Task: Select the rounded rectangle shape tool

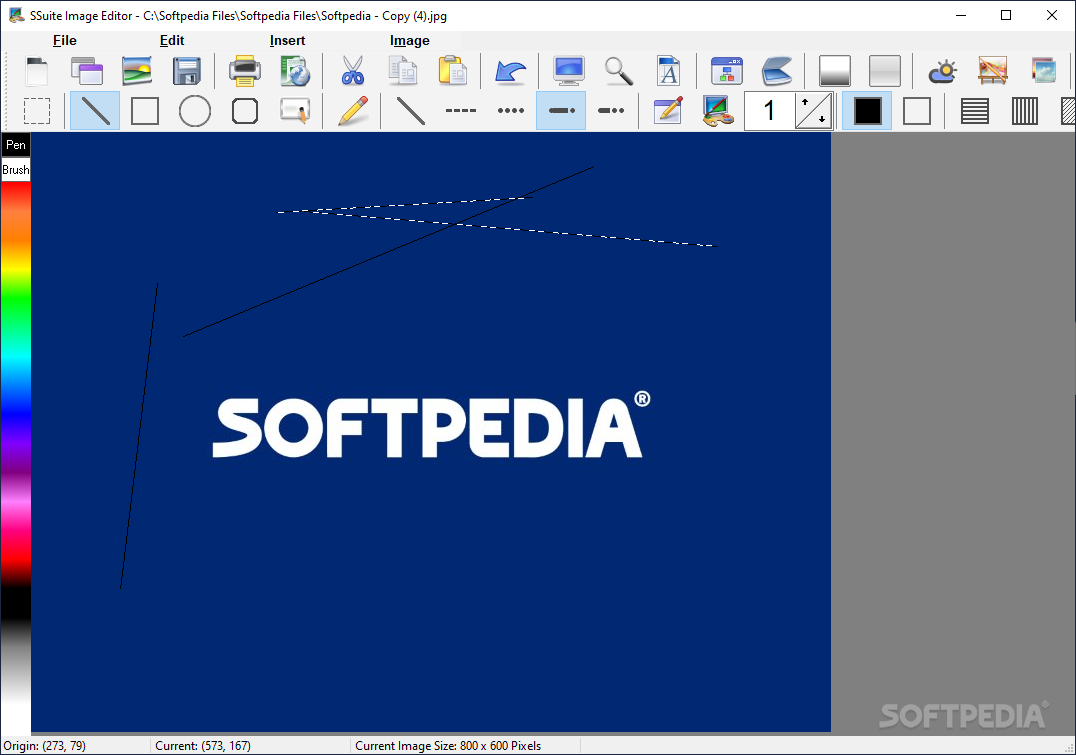Action: [245, 111]
